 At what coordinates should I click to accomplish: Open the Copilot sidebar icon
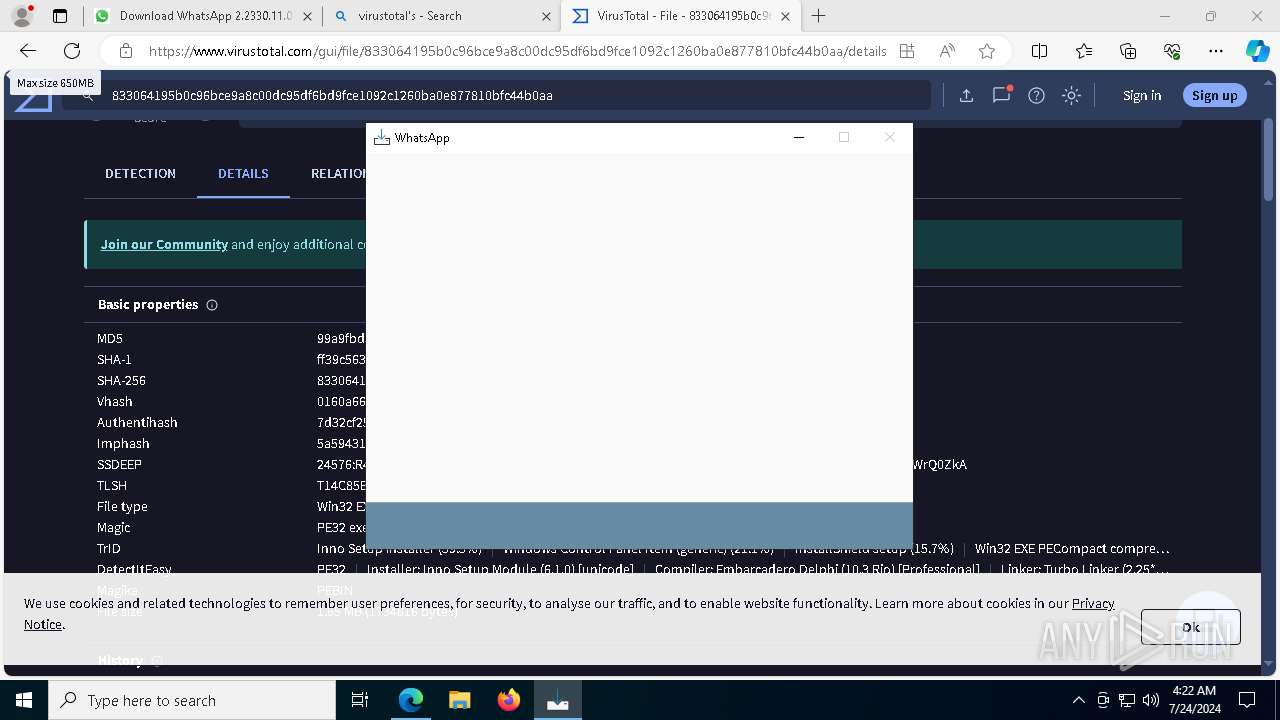coord(1257,51)
